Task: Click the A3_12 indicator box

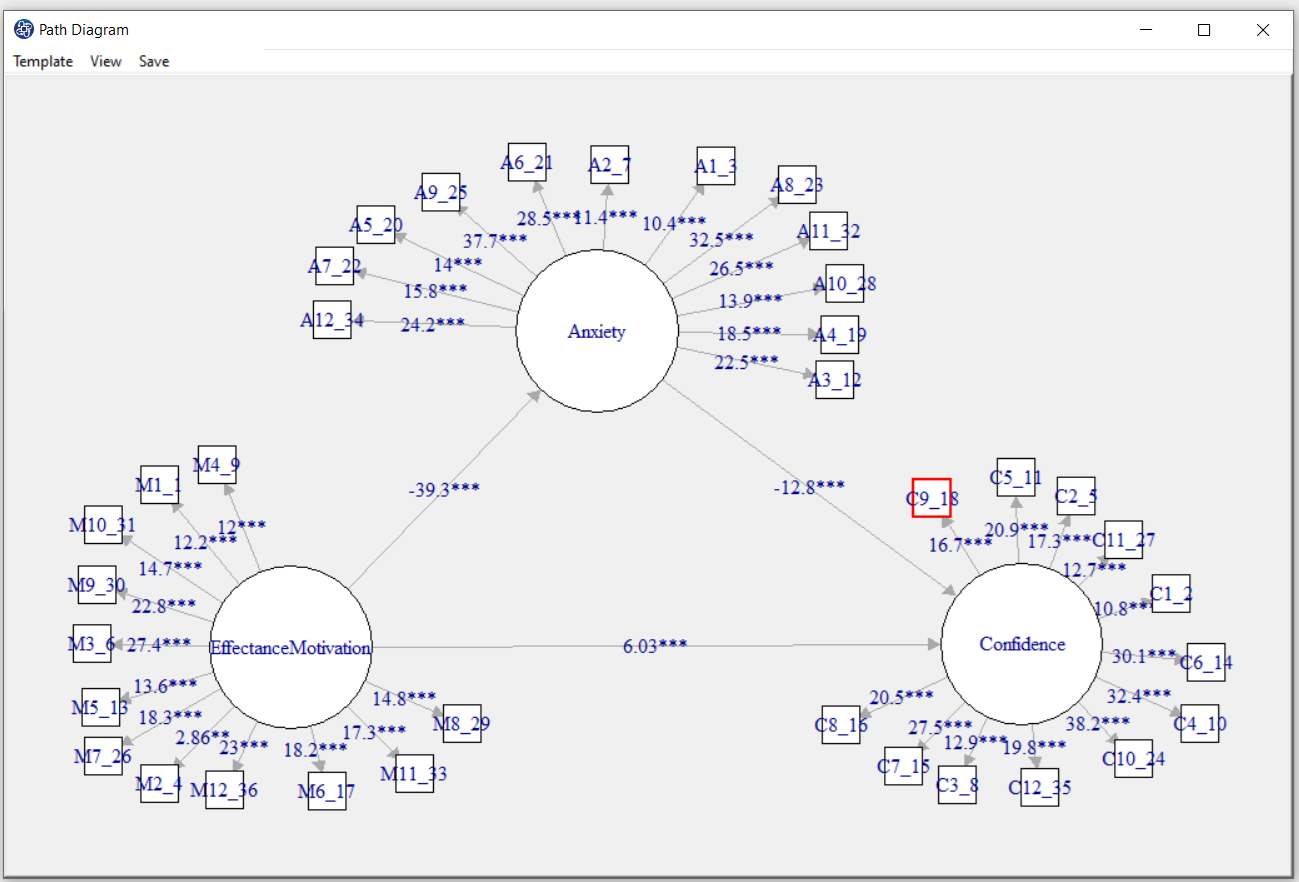Action: coord(835,380)
